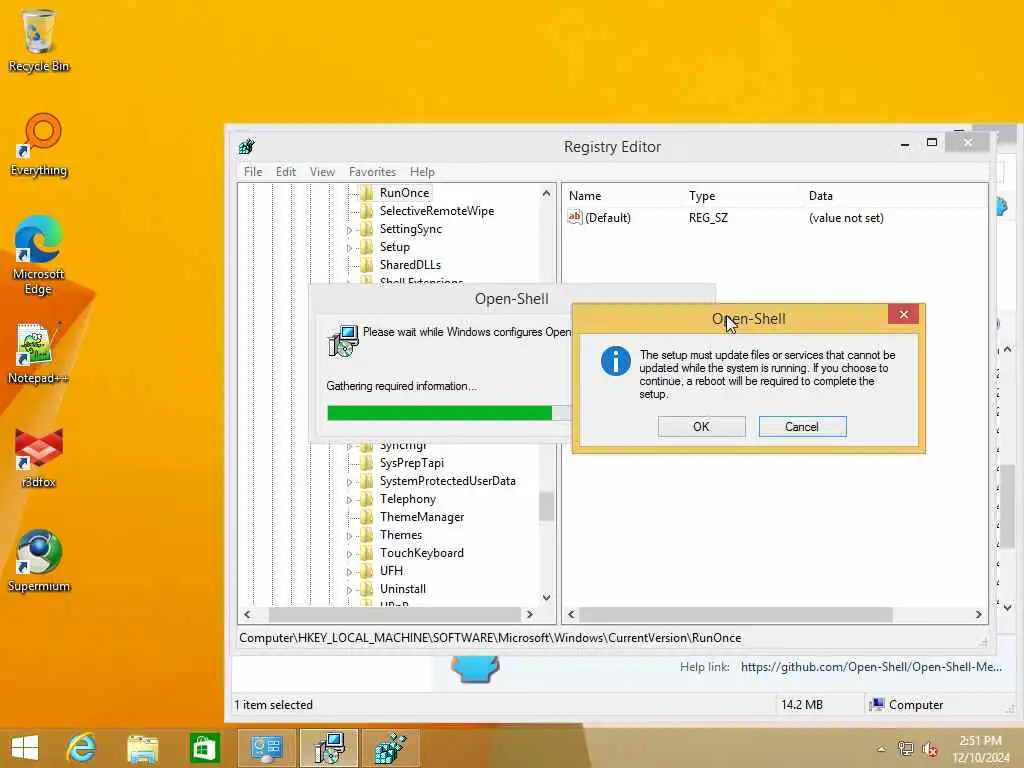Click the Name column header

(584, 196)
